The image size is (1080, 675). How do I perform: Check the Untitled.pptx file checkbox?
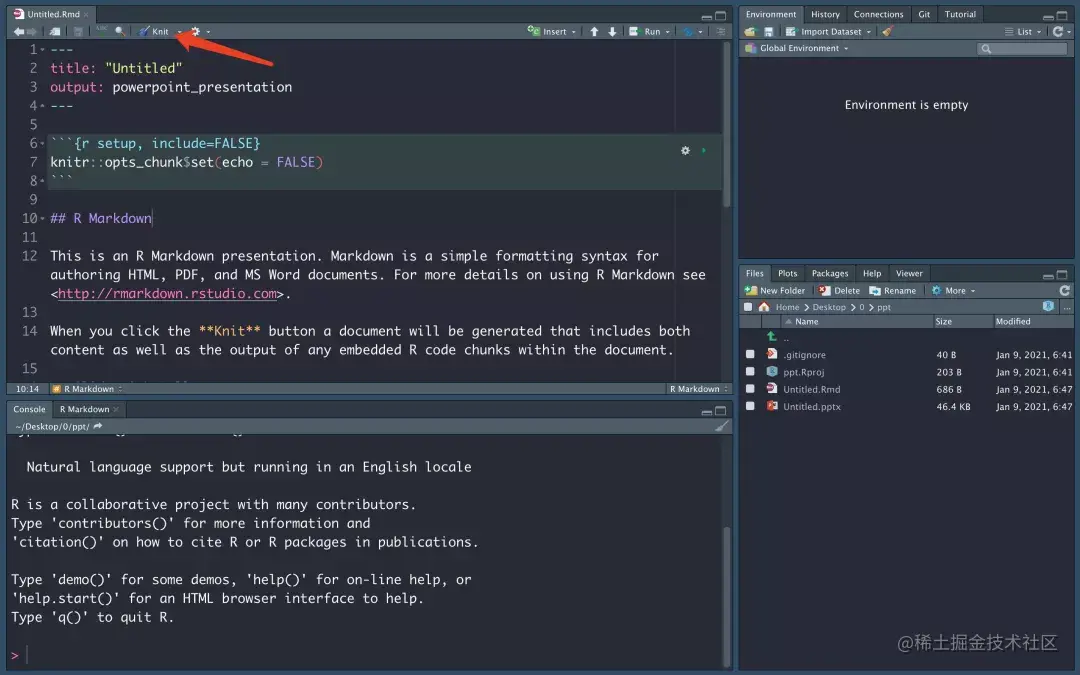(750, 406)
